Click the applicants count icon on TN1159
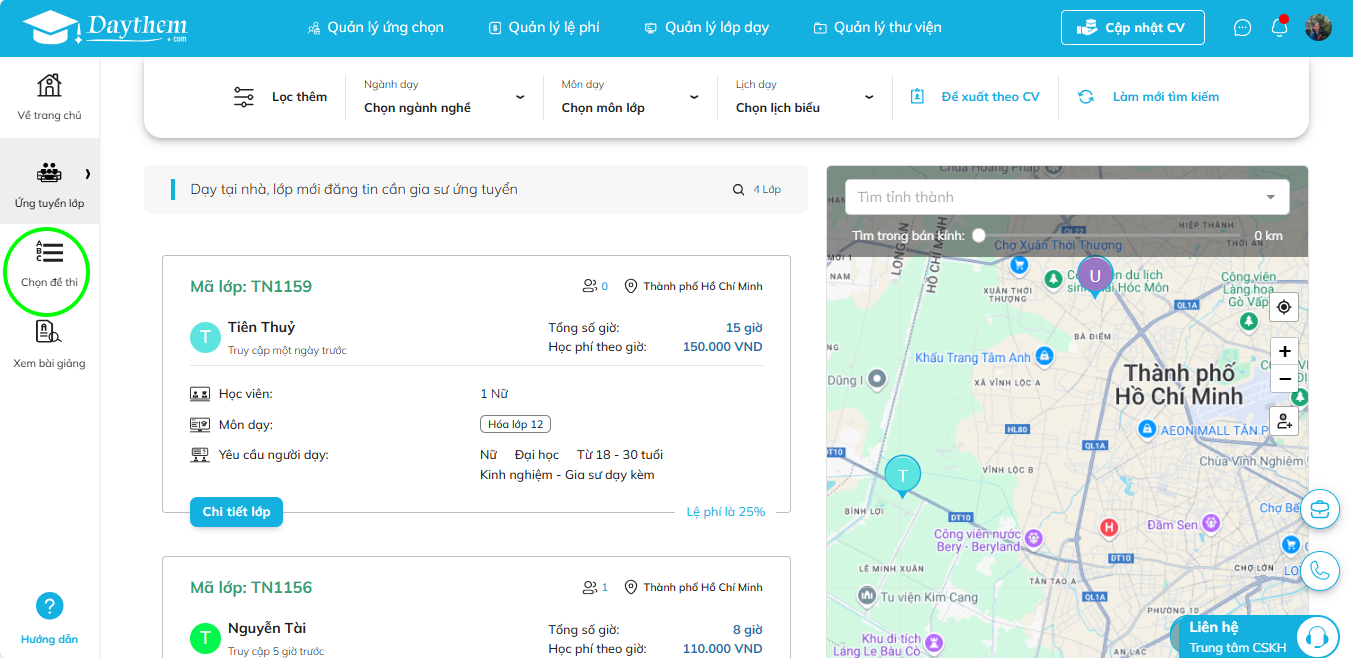 click(590, 286)
